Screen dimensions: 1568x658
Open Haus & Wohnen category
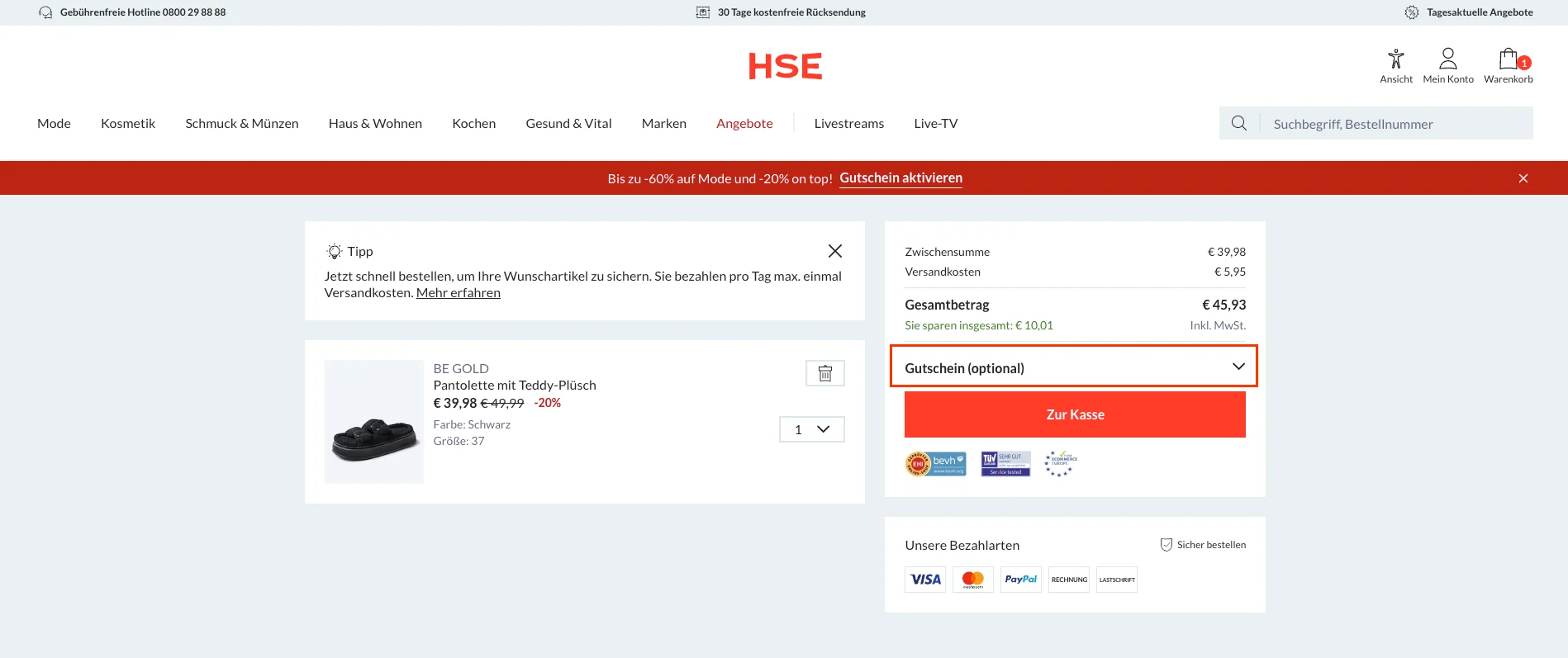point(375,123)
